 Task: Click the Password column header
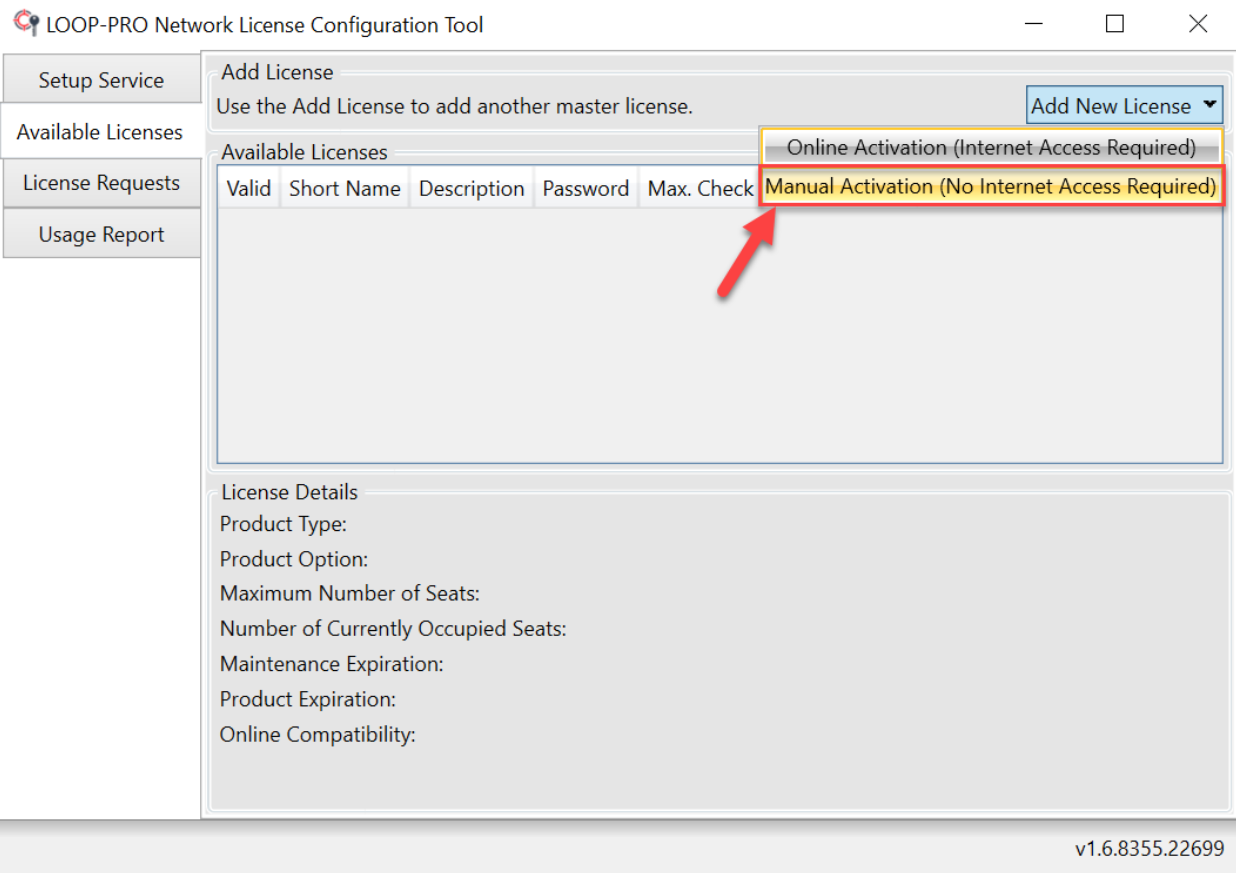pos(585,187)
